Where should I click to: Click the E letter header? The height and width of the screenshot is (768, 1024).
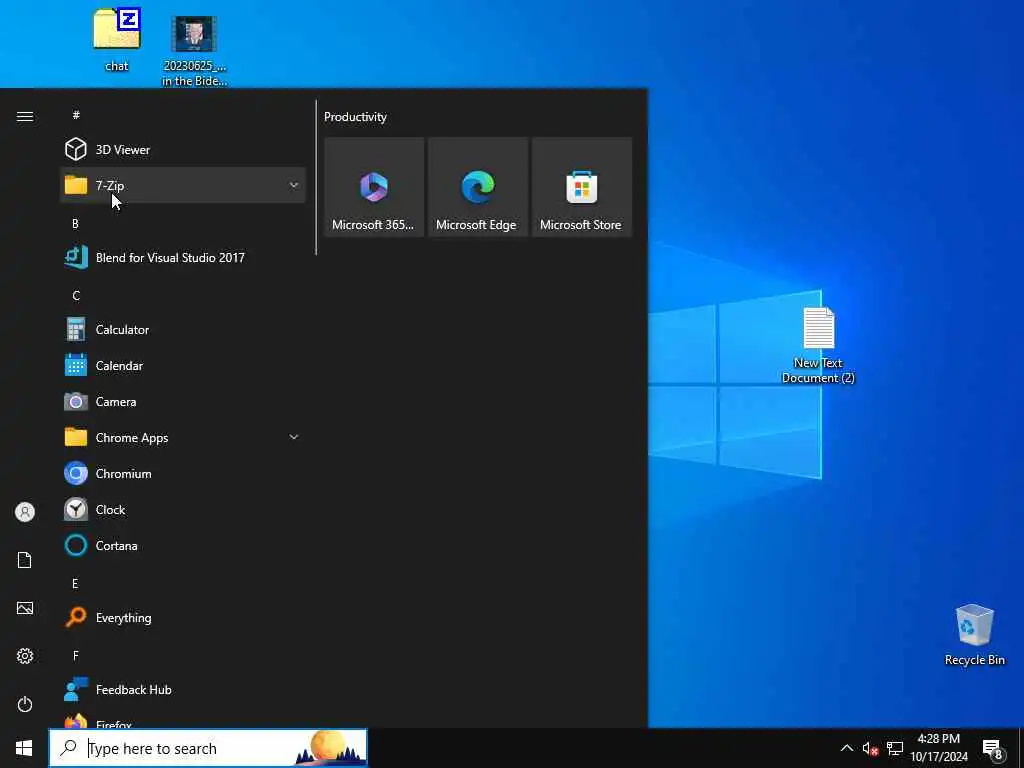(75, 583)
